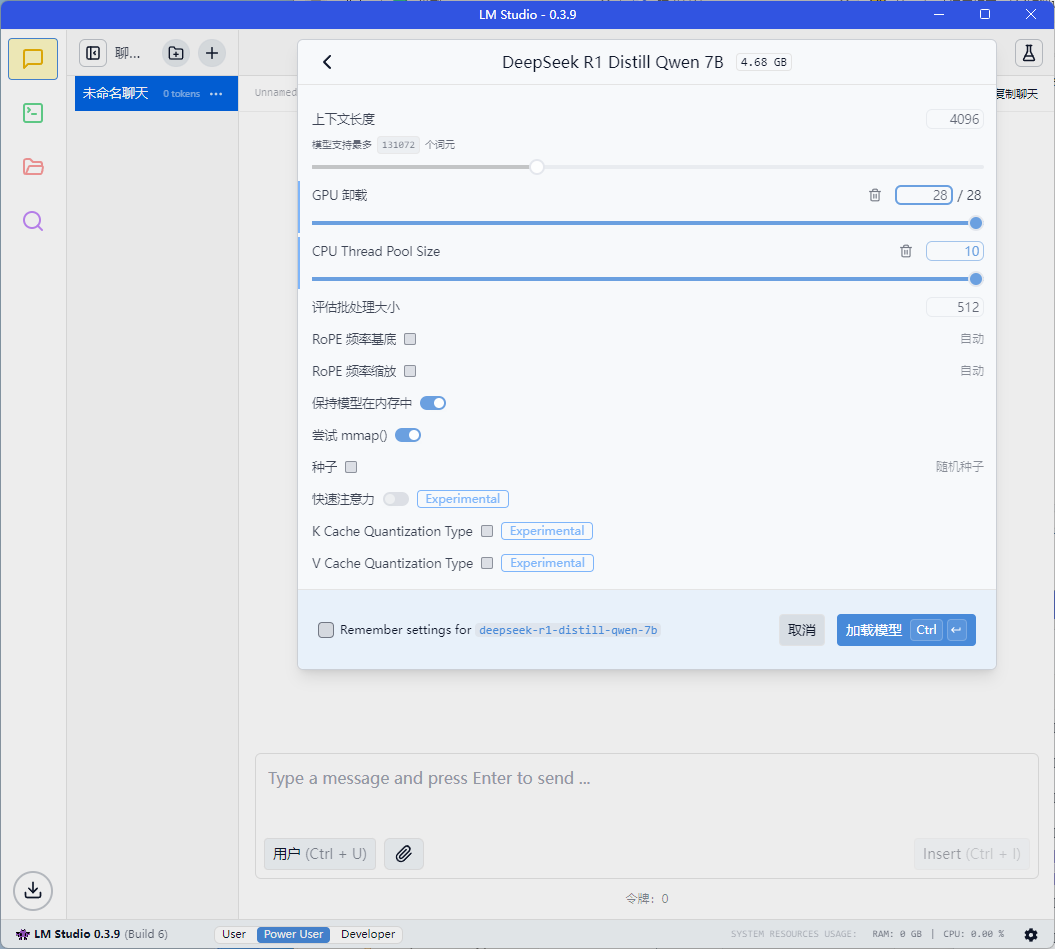The image size is (1055, 949).
Task: Click 加载模型 to load the model
Action: pos(906,630)
